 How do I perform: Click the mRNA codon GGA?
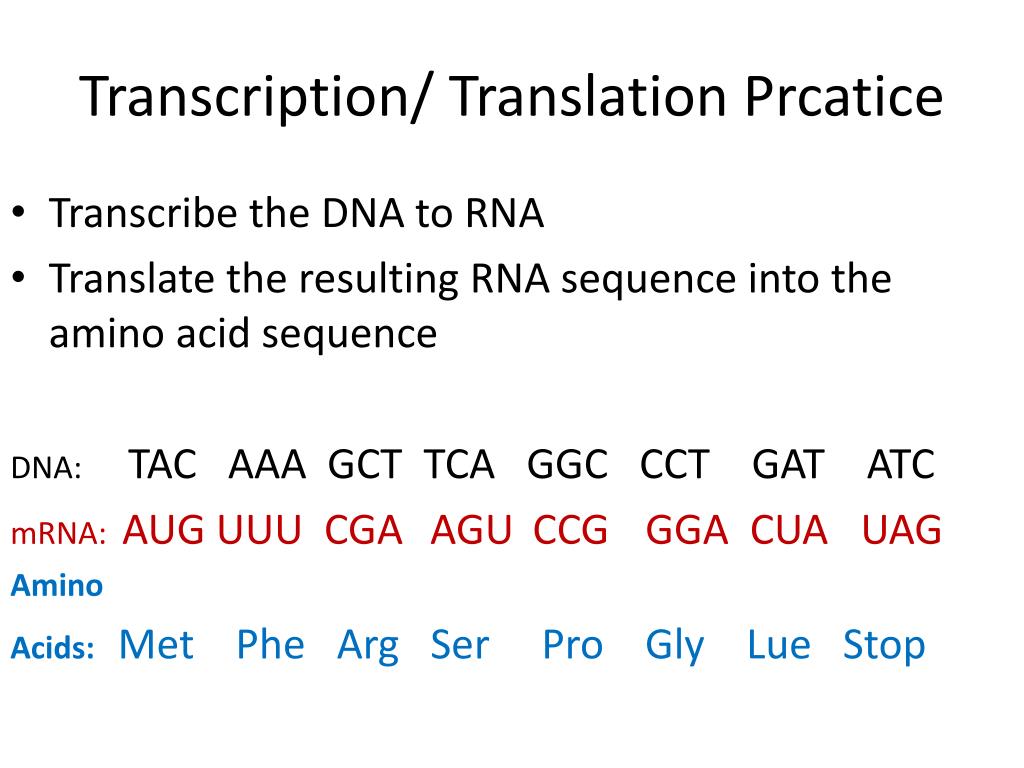[x=687, y=530]
